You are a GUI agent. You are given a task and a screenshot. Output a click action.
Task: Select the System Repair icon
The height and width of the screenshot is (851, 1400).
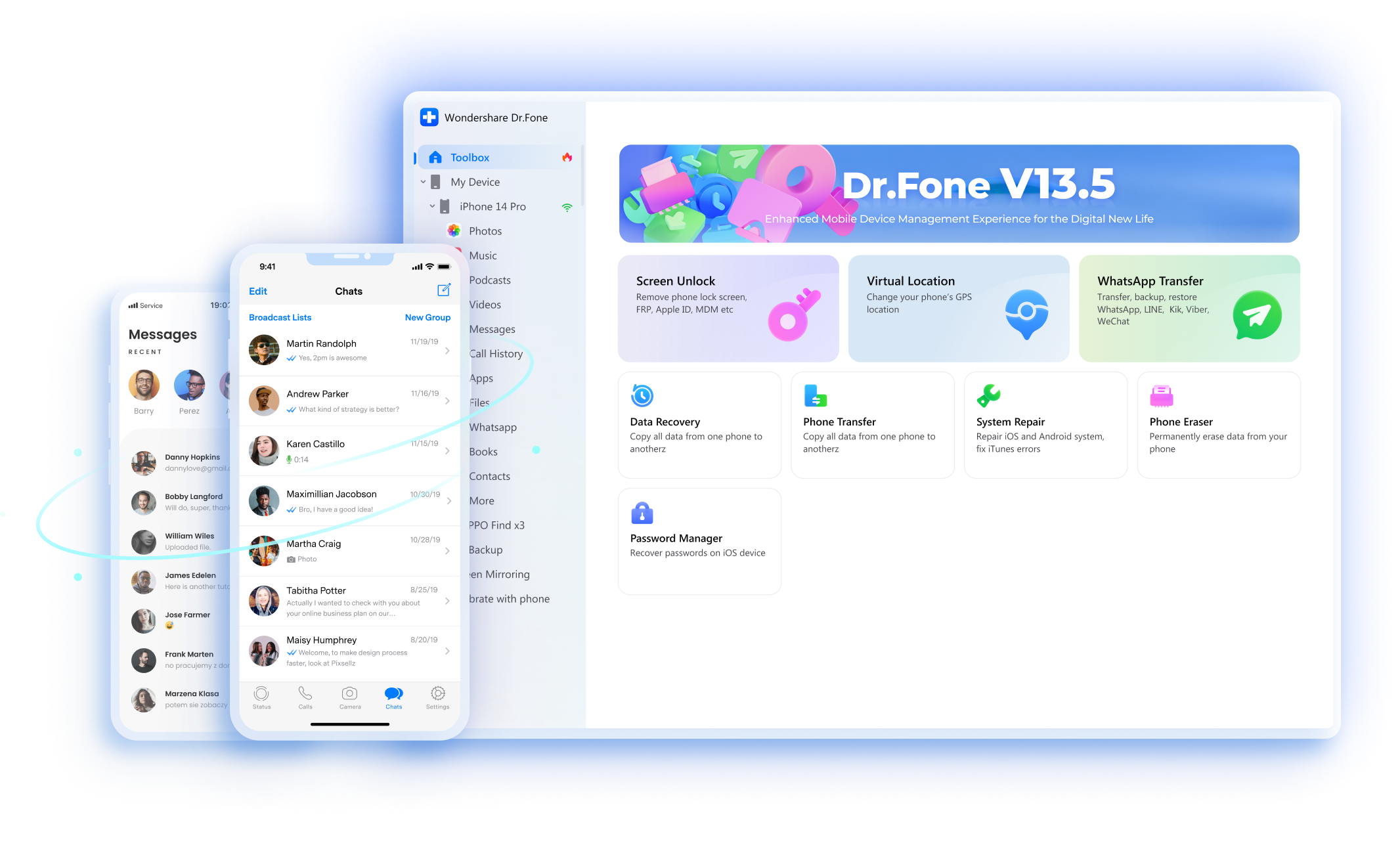(x=987, y=395)
